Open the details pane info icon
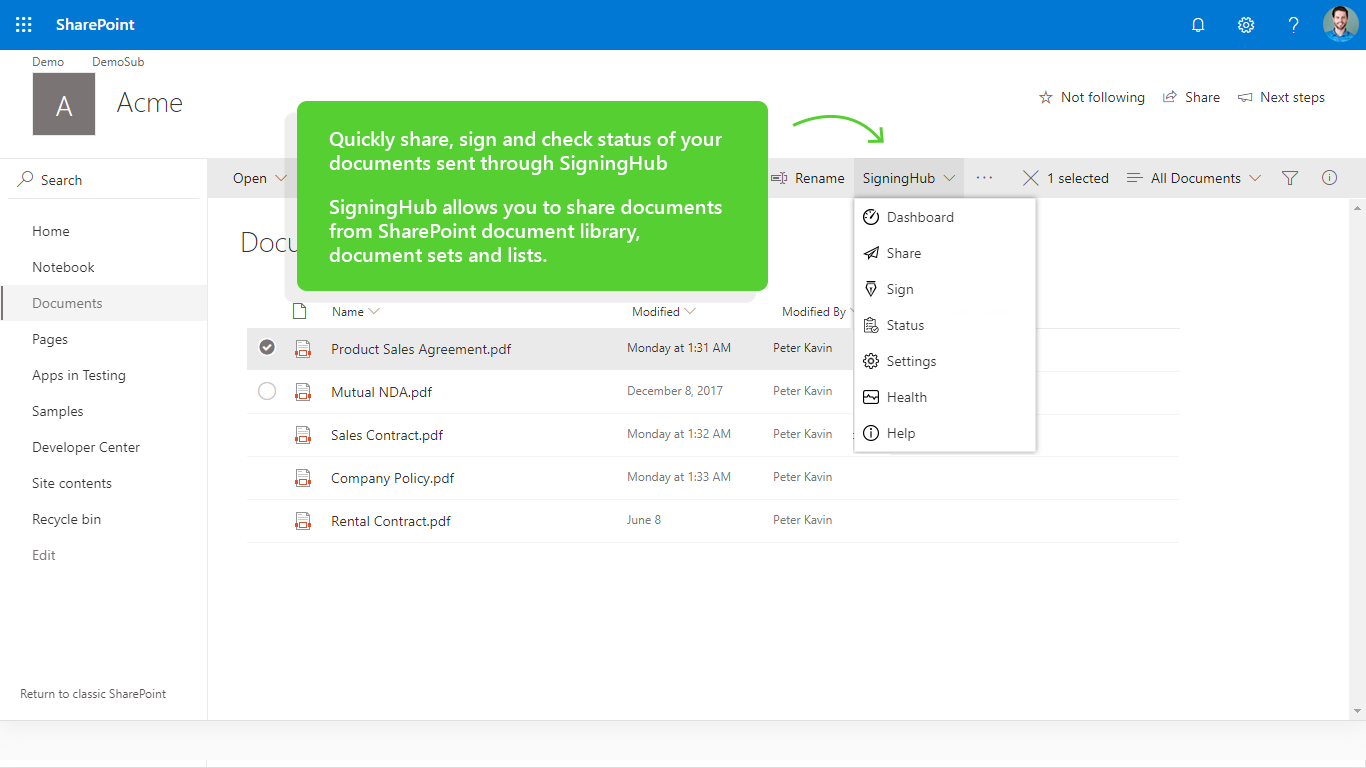 [x=1329, y=178]
